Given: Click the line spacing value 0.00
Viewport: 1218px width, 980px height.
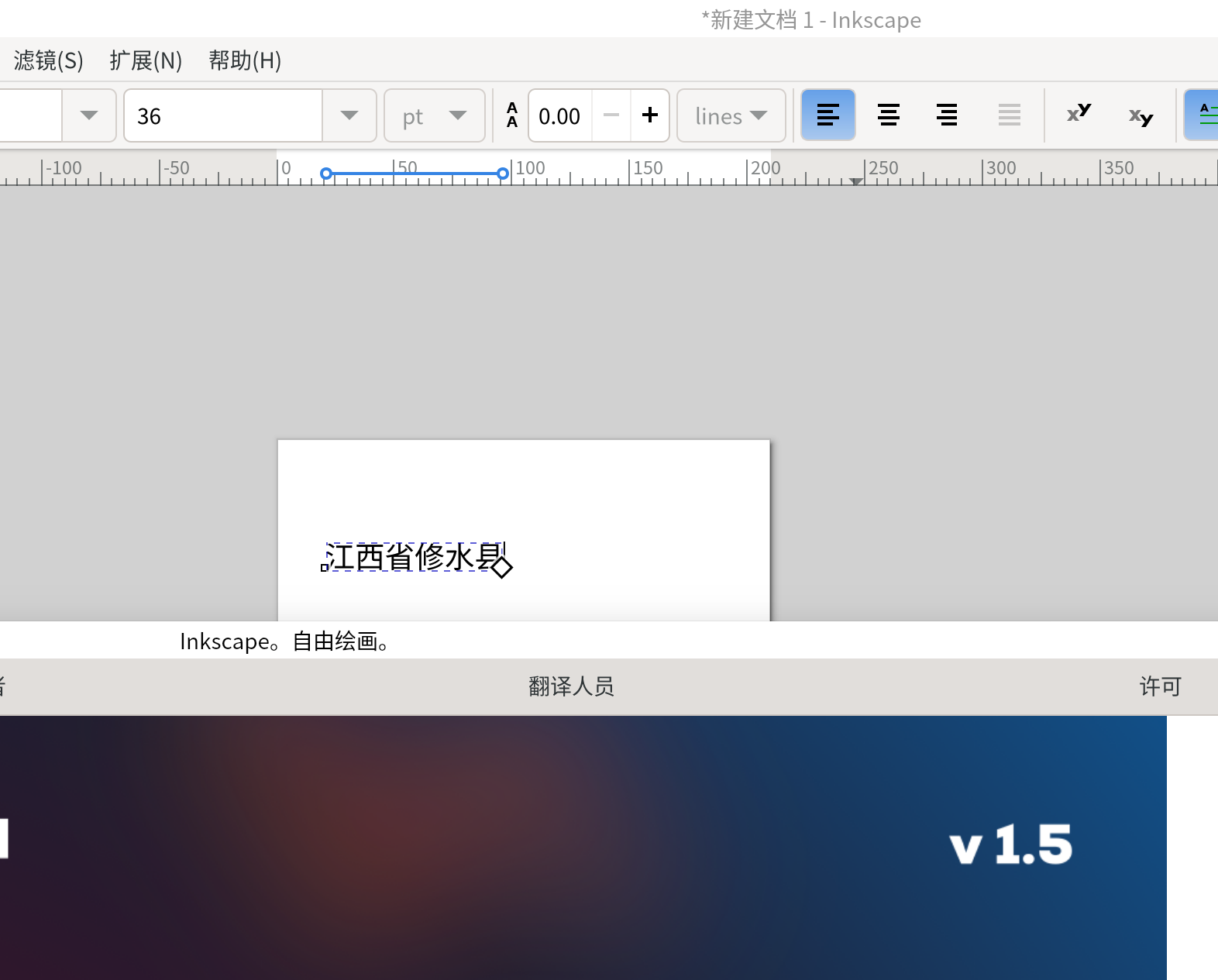Looking at the screenshot, I should click(560, 115).
